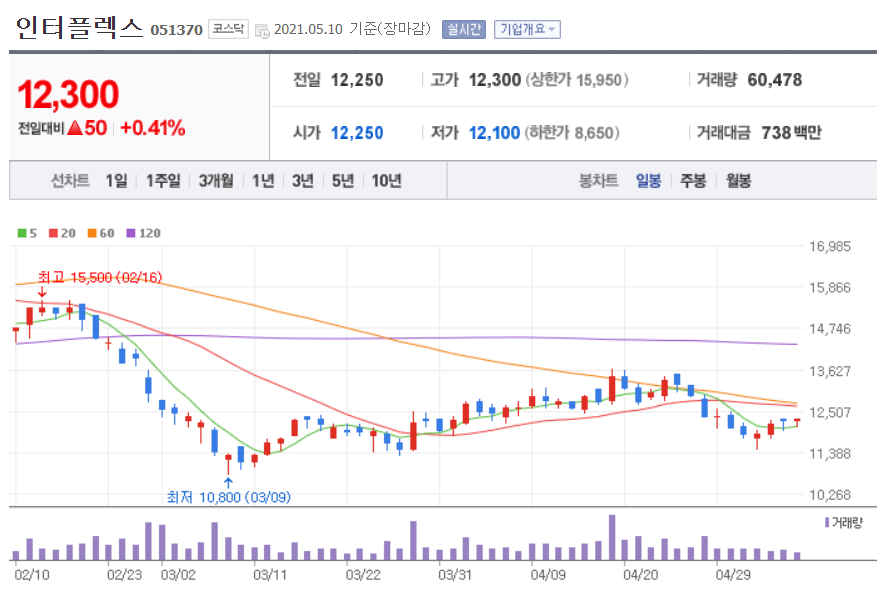Switch to 주봉 weekly candle chart

click(693, 181)
